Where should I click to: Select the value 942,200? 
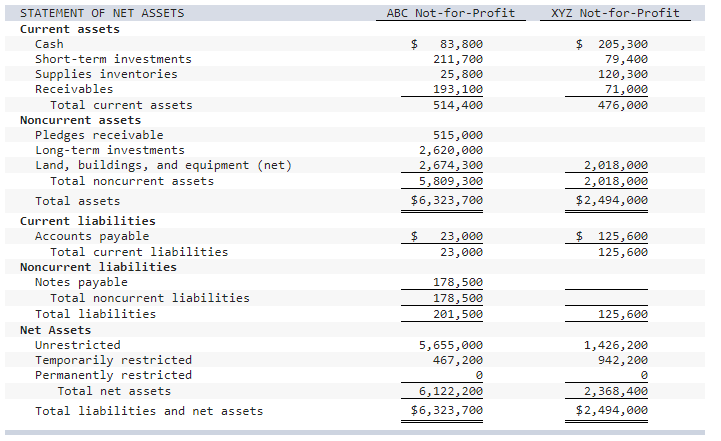(623, 360)
